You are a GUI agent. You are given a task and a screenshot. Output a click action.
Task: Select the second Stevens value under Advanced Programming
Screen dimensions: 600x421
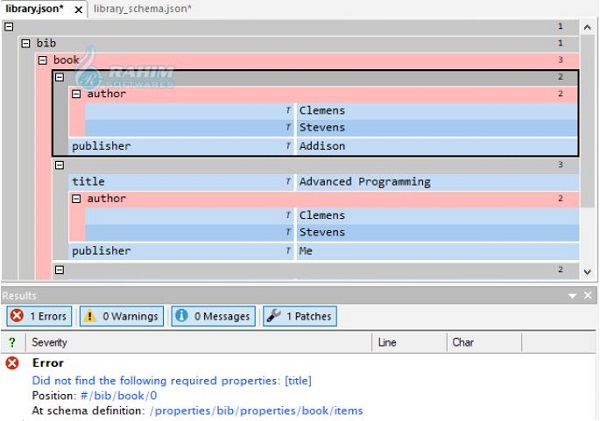[x=437, y=232]
